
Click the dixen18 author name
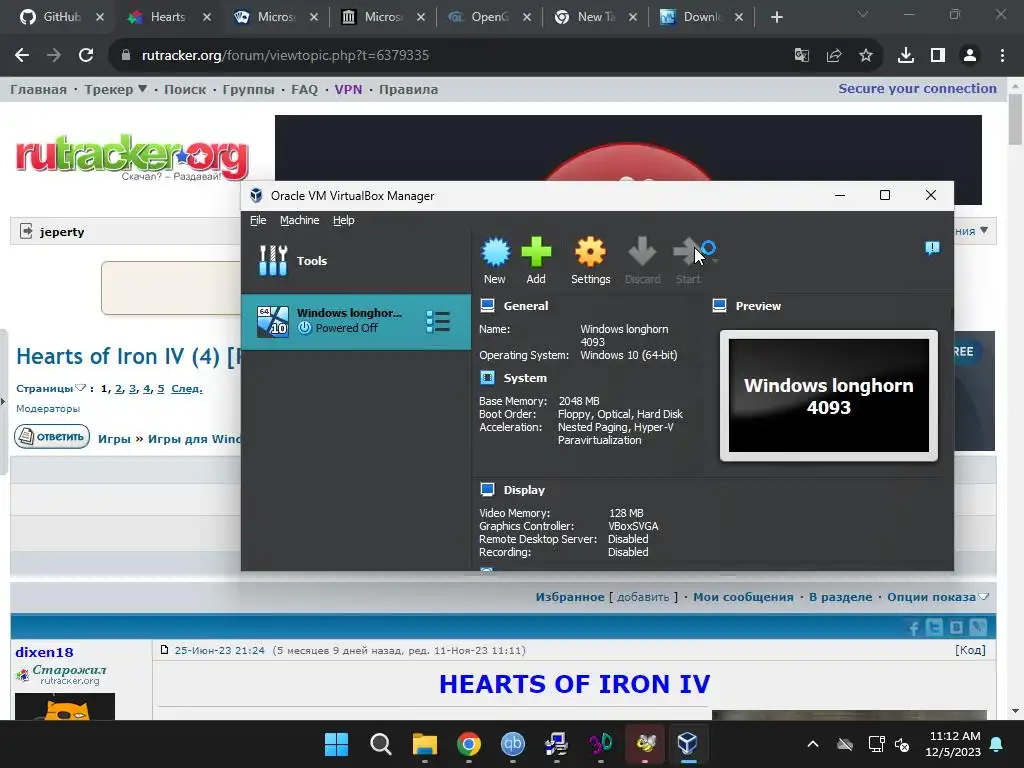(x=44, y=652)
